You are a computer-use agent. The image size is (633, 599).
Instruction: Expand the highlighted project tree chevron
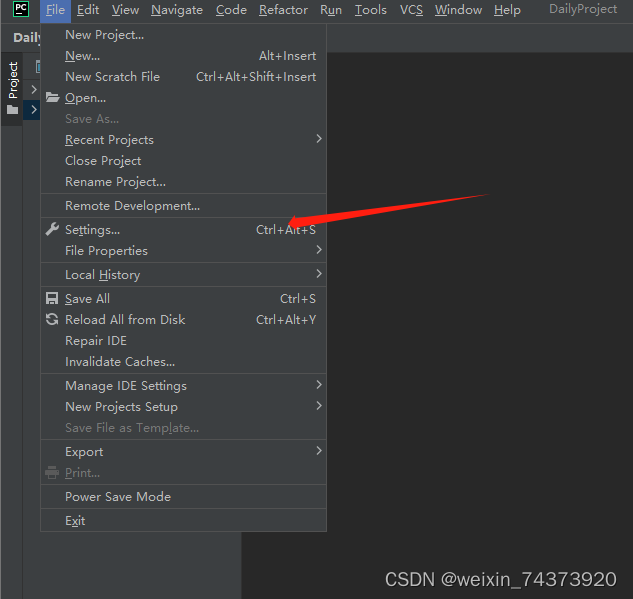34,109
